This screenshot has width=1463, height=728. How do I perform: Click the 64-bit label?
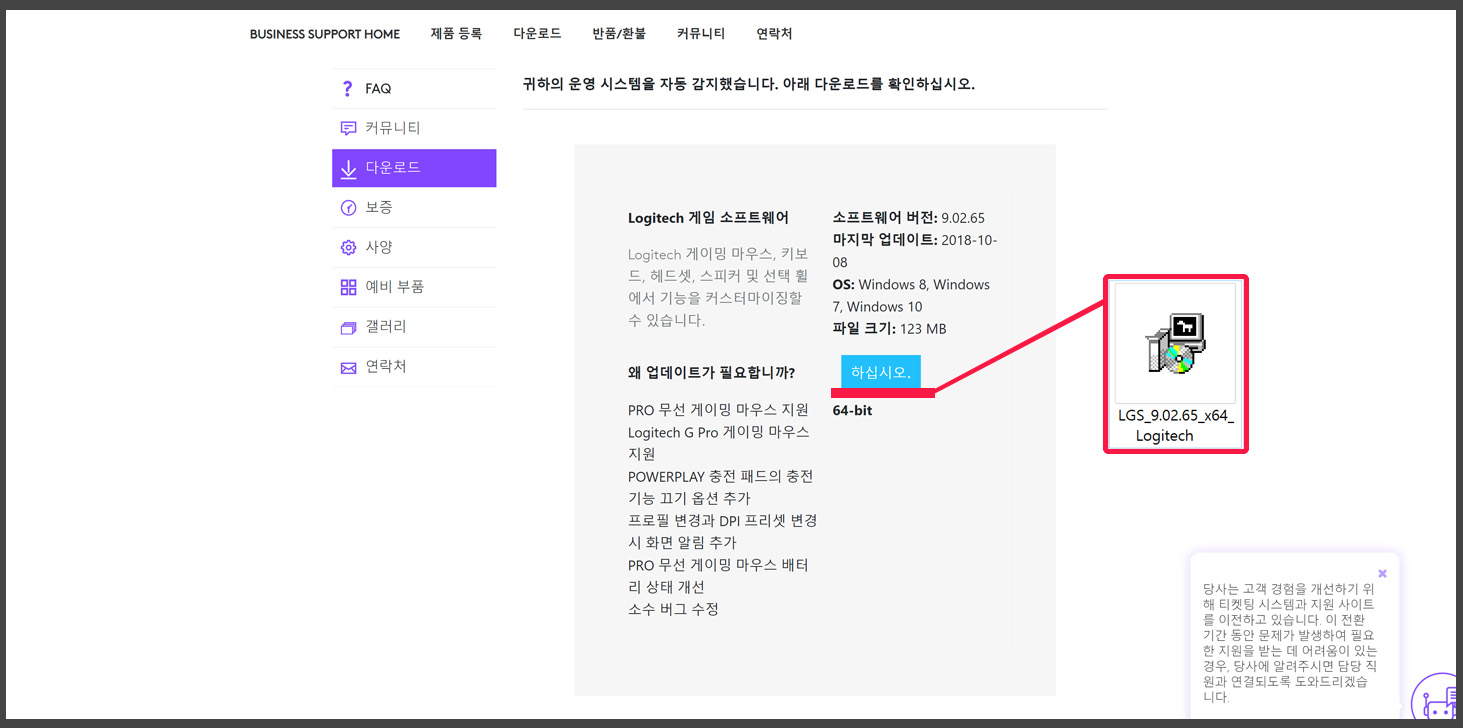pos(852,410)
